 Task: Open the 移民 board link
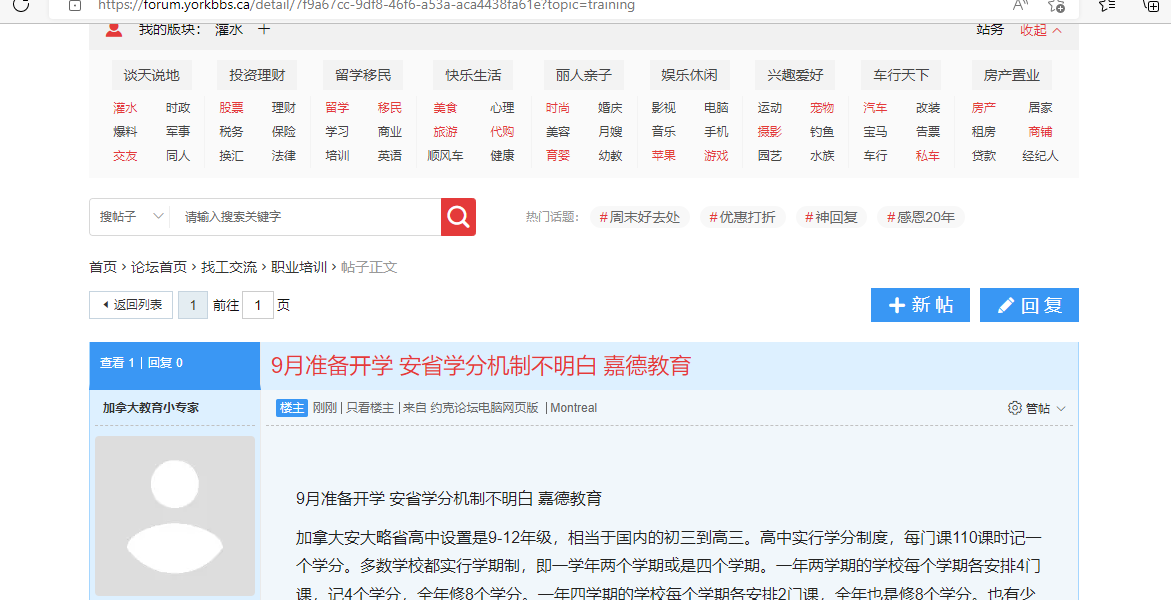390,108
